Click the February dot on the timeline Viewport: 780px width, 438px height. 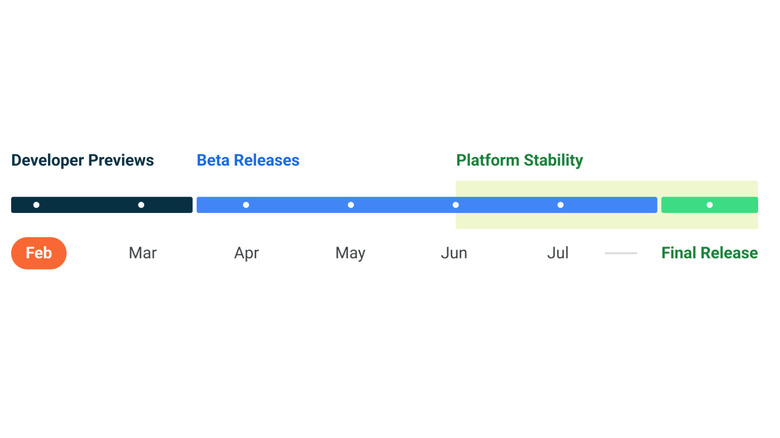(x=36, y=205)
